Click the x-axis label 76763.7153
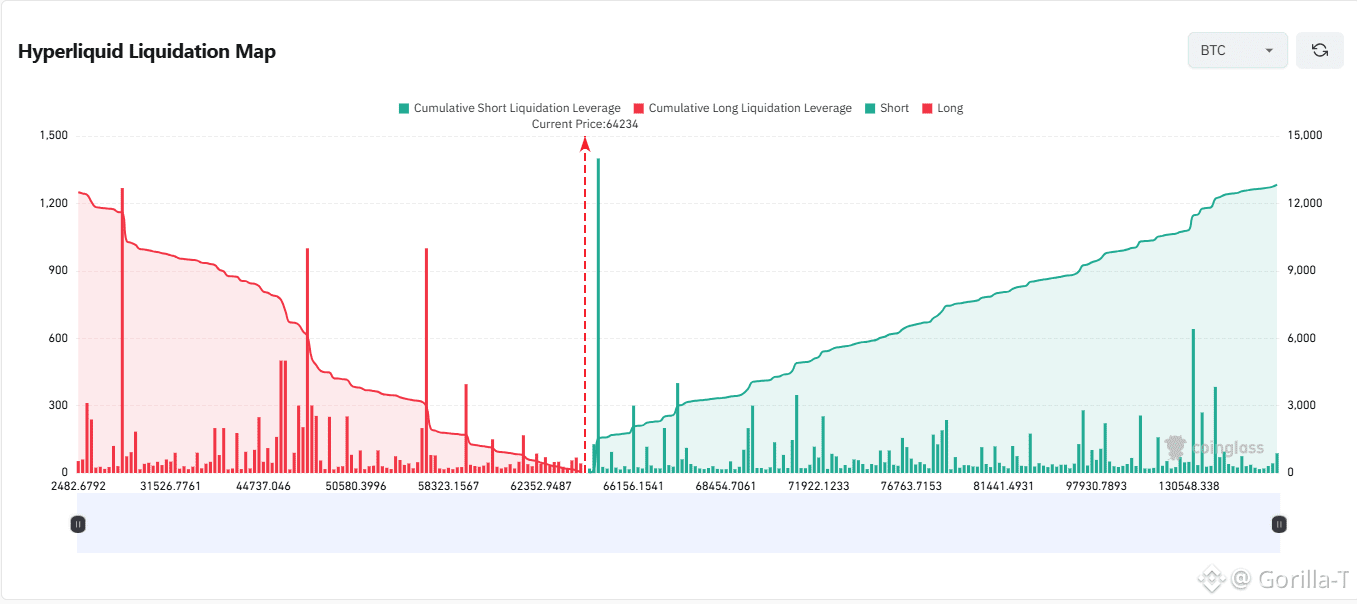 tap(911, 486)
